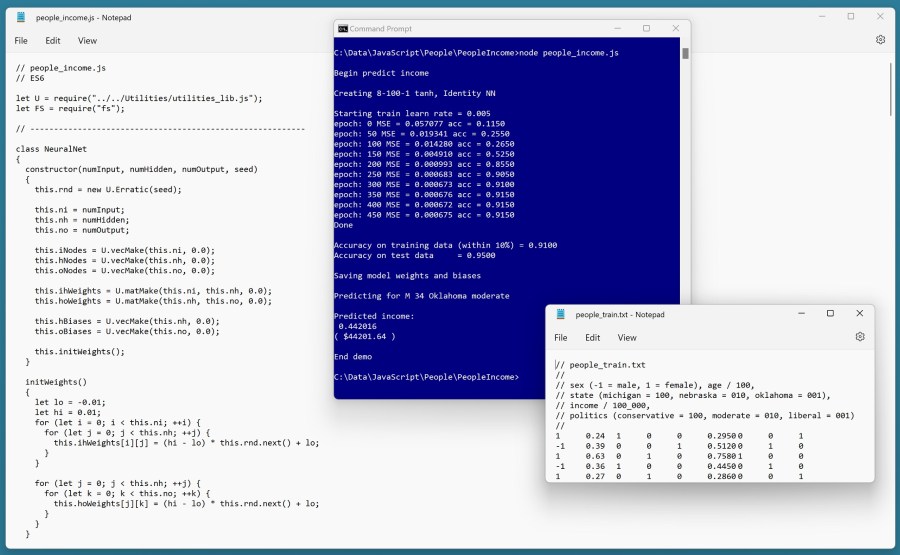Open File menu in people_income.js Notepad

click(21, 41)
